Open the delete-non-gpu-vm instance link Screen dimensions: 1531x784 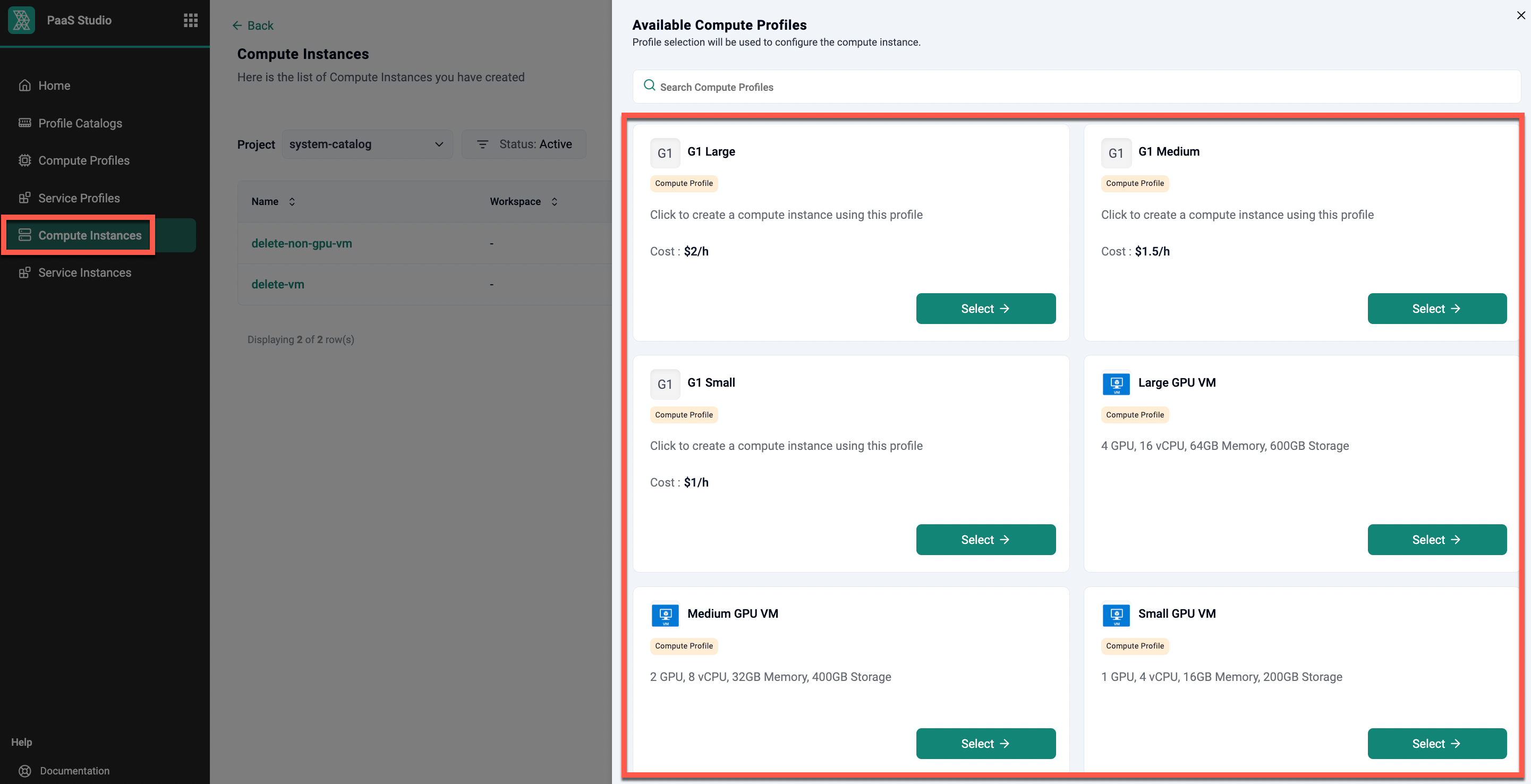point(301,244)
